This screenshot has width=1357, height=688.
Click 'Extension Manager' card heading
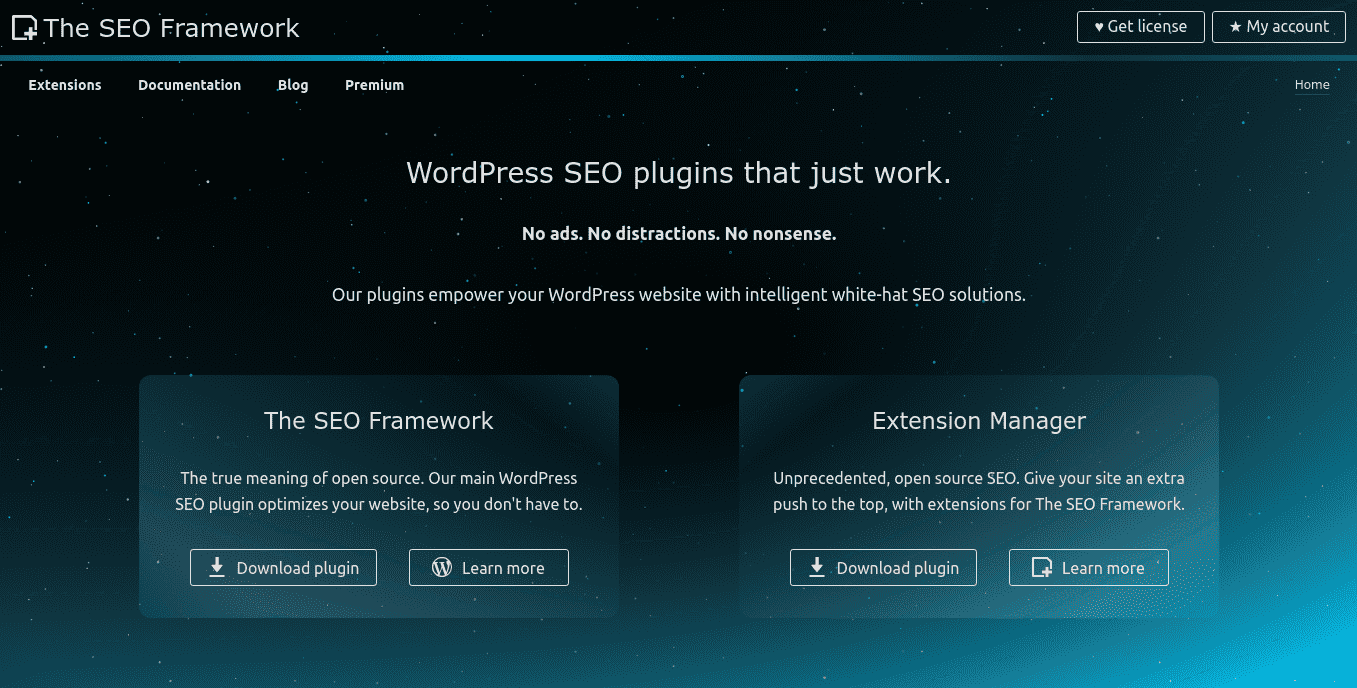coord(979,421)
